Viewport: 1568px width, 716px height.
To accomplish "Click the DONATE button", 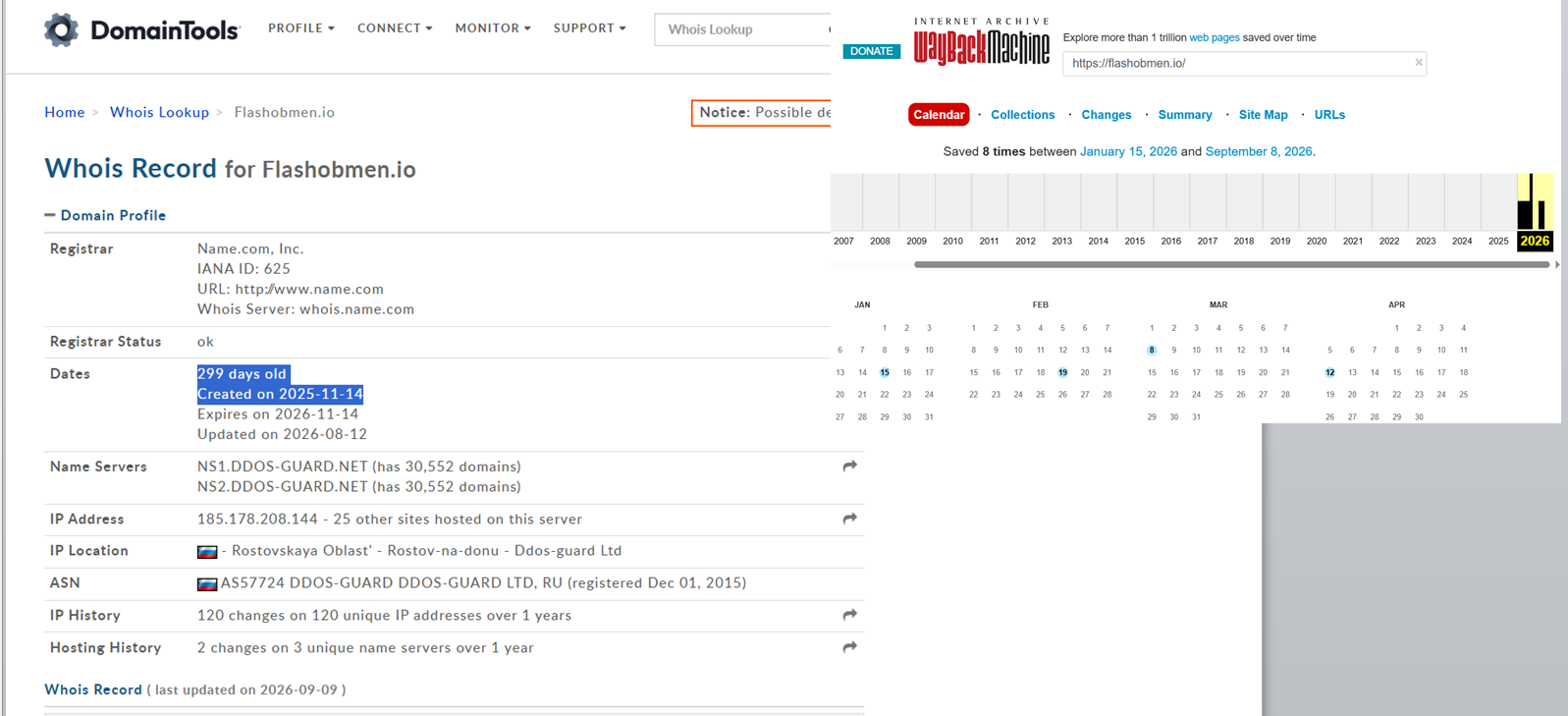I will (x=872, y=51).
